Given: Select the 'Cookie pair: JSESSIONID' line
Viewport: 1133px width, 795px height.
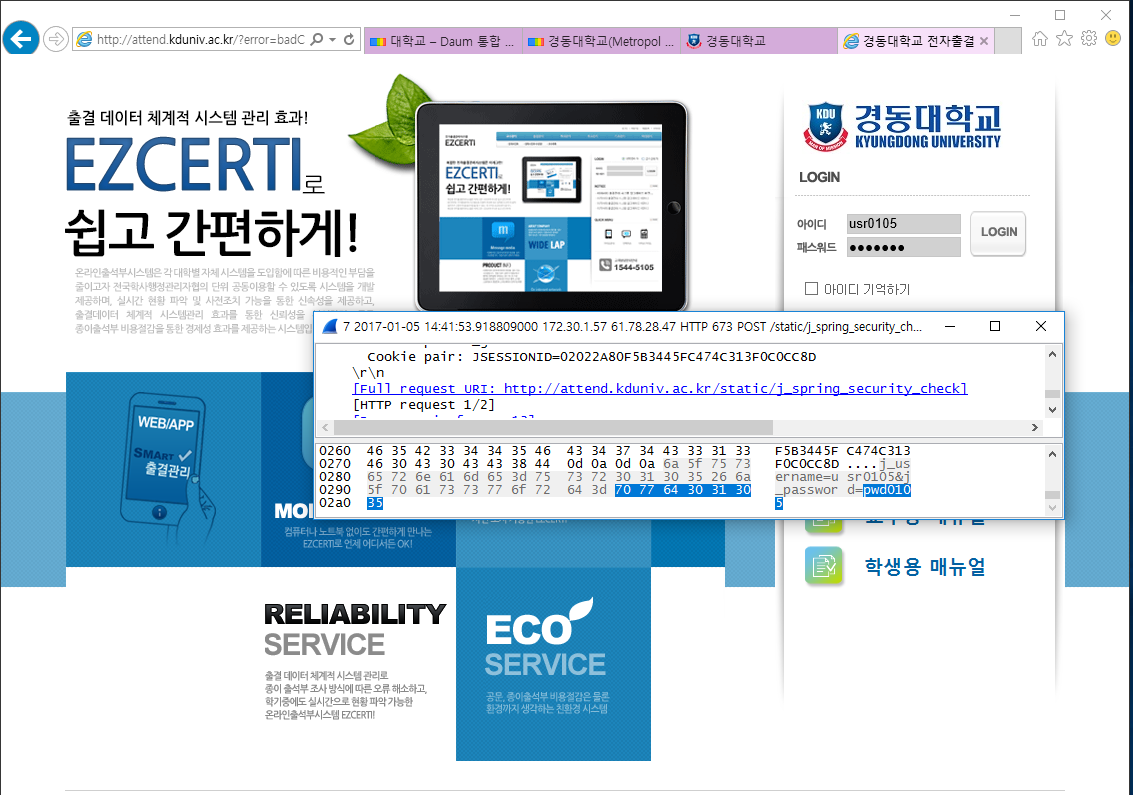Looking at the screenshot, I should pyautogui.click(x=591, y=357).
